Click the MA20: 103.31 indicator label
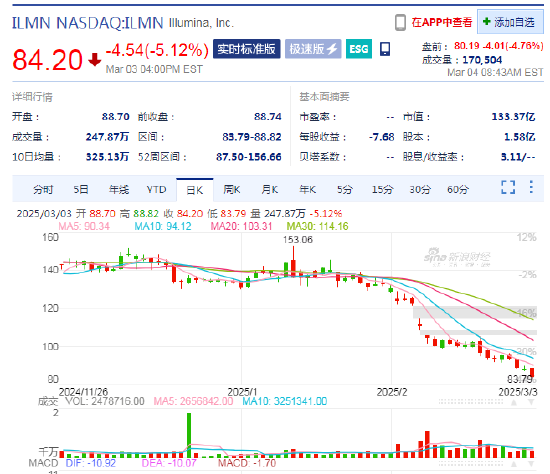The width and height of the screenshot is (550, 474). coord(241,226)
